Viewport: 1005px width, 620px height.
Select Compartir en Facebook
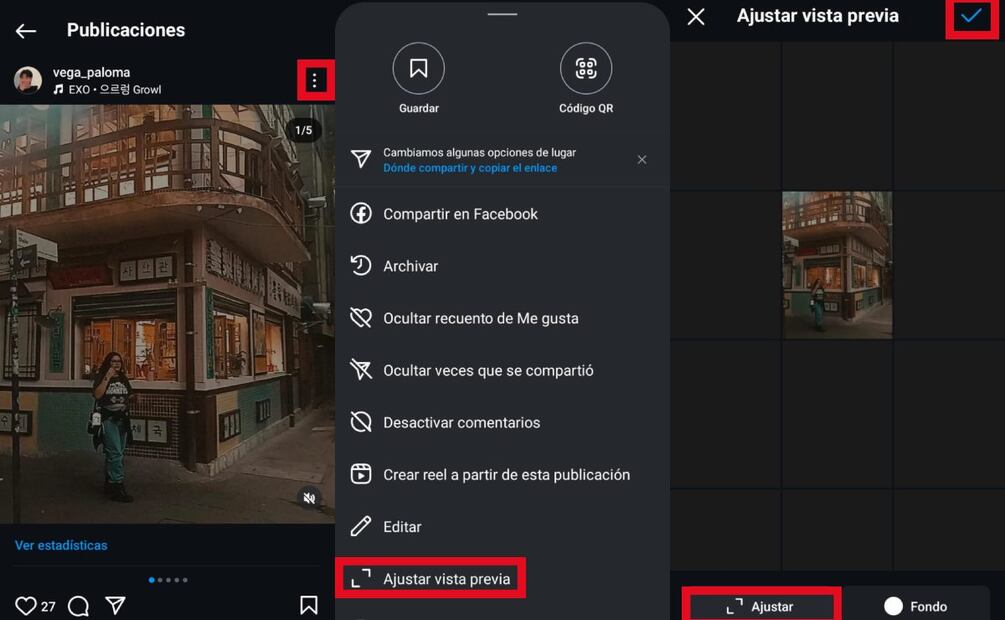pos(460,214)
